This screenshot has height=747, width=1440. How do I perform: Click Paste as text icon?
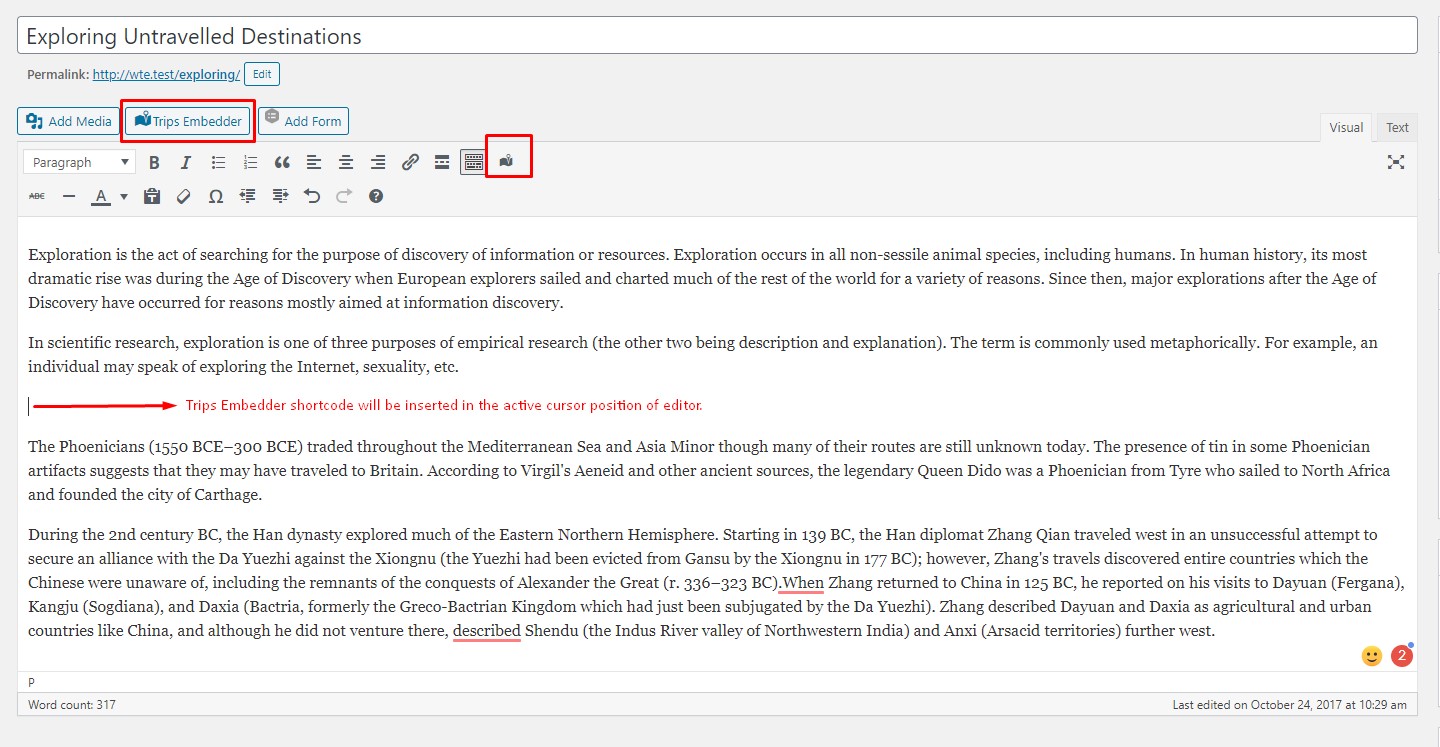click(x=152, y=196)
